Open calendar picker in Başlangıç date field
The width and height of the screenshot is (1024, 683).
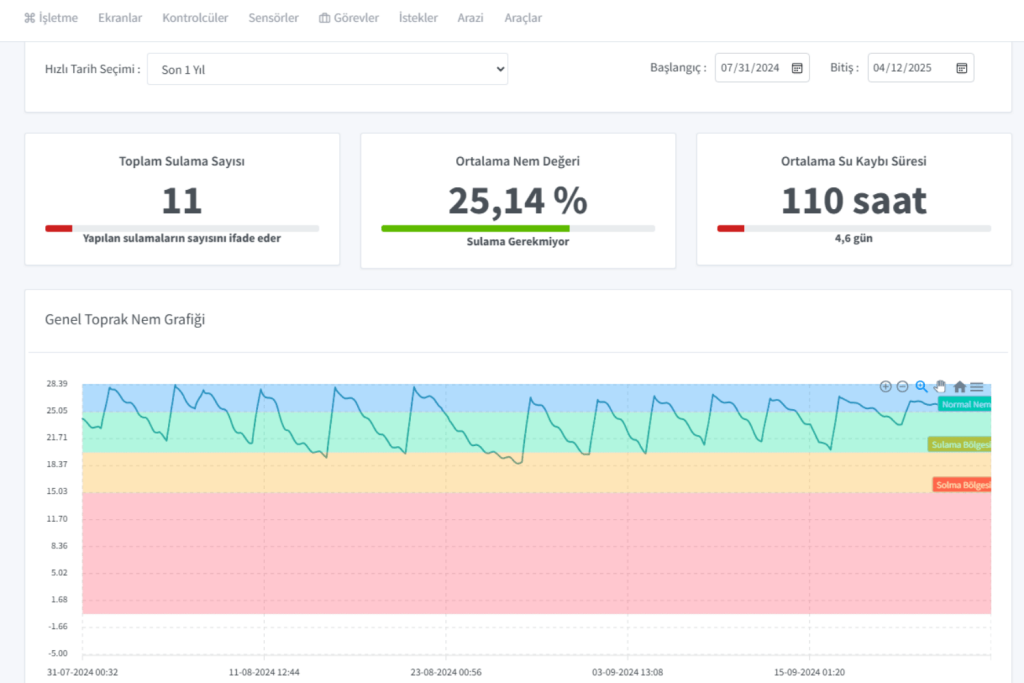tap(797, 68)
